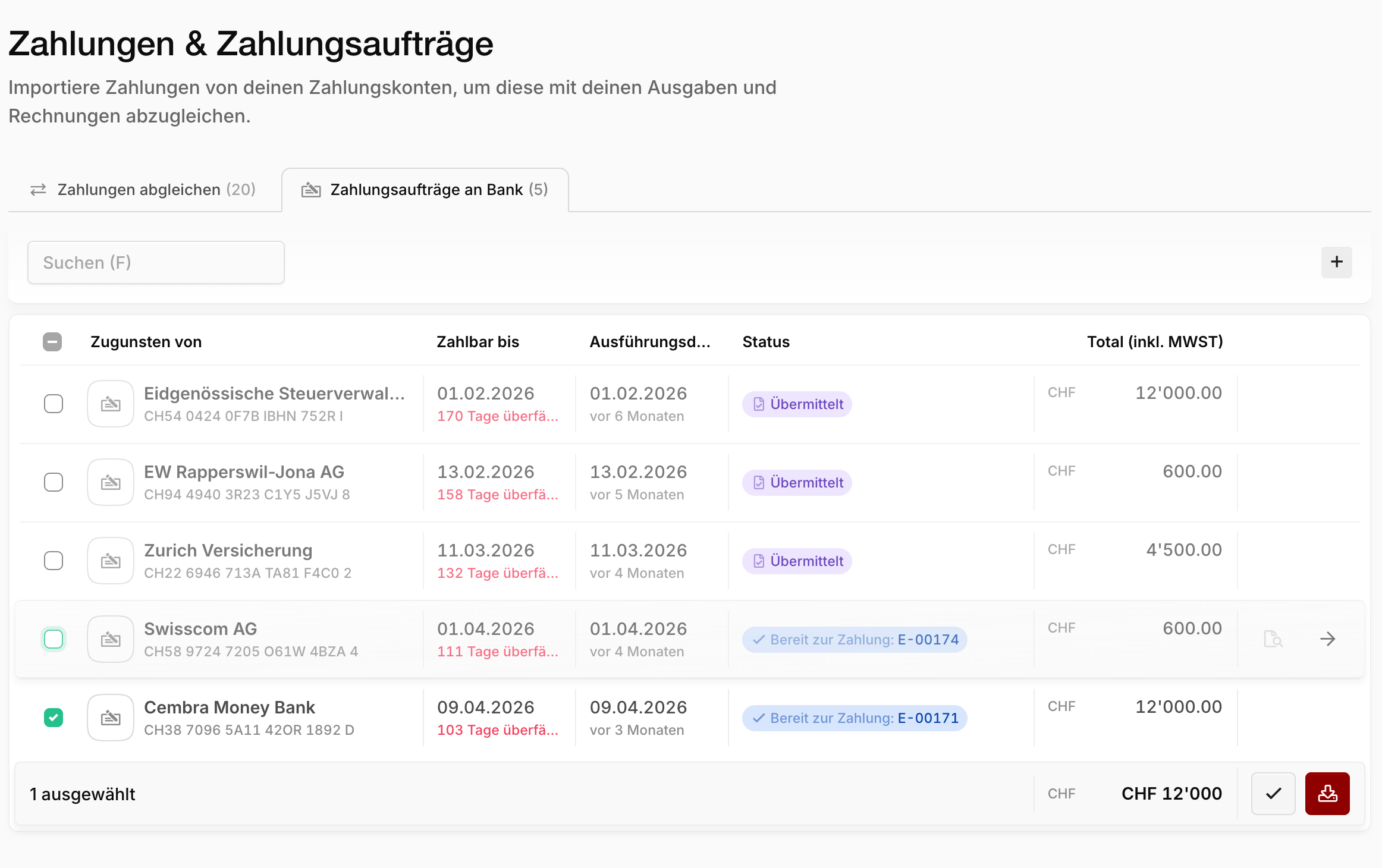Click the red download payment file button

coord(1327,794)
